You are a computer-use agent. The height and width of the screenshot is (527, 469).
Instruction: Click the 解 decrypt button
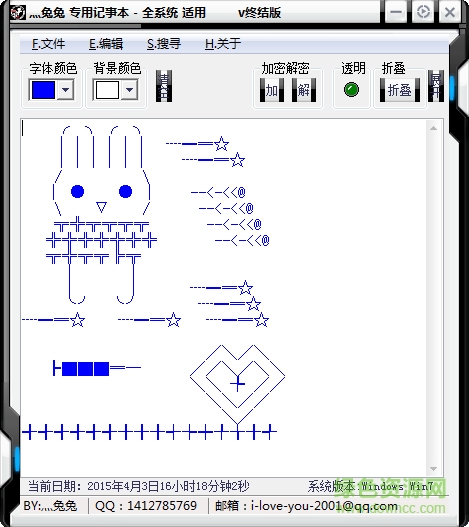coord(304,90)
